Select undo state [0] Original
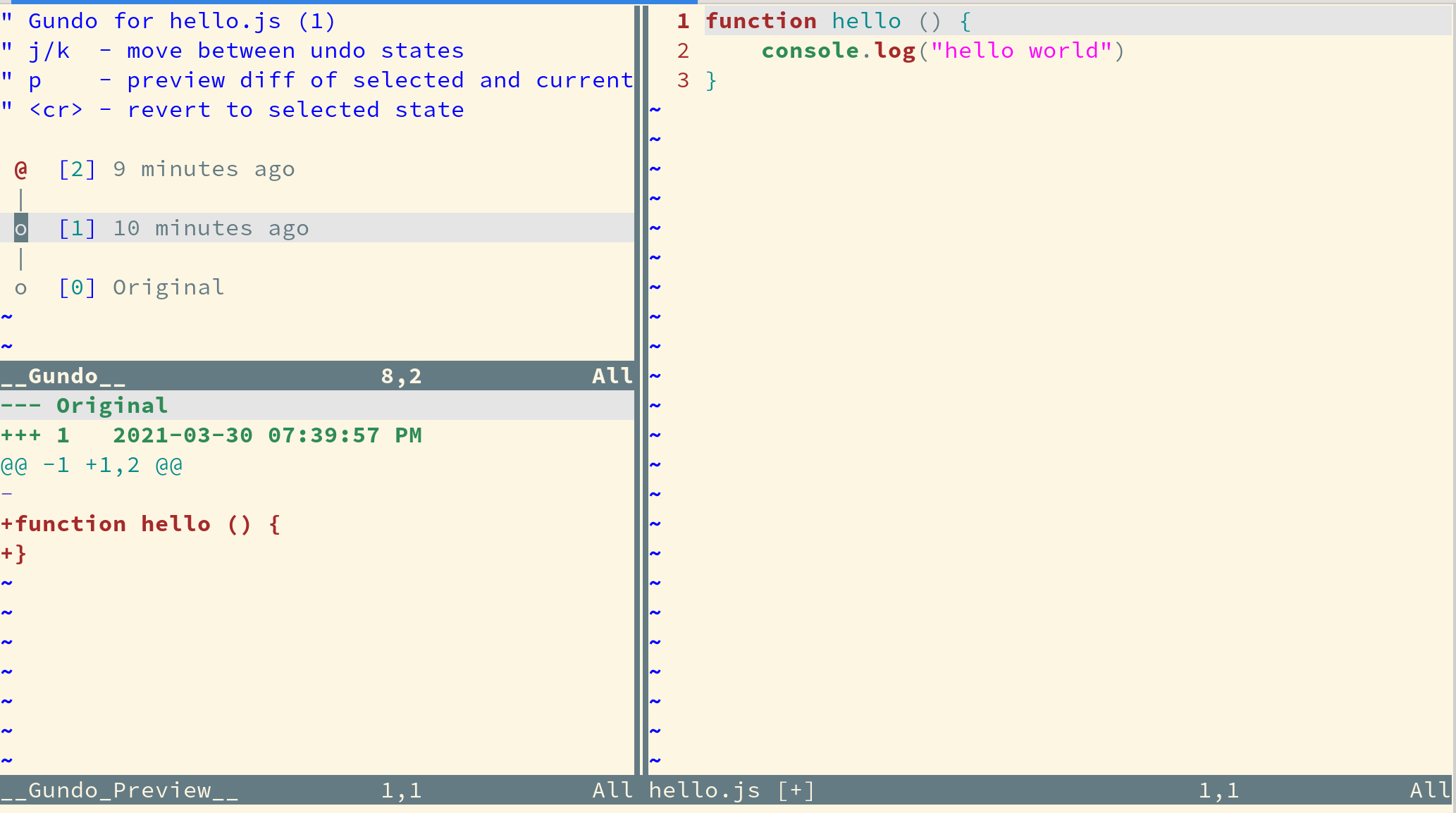The width and height of the screenshot is (1456, 813). [141, 287]
